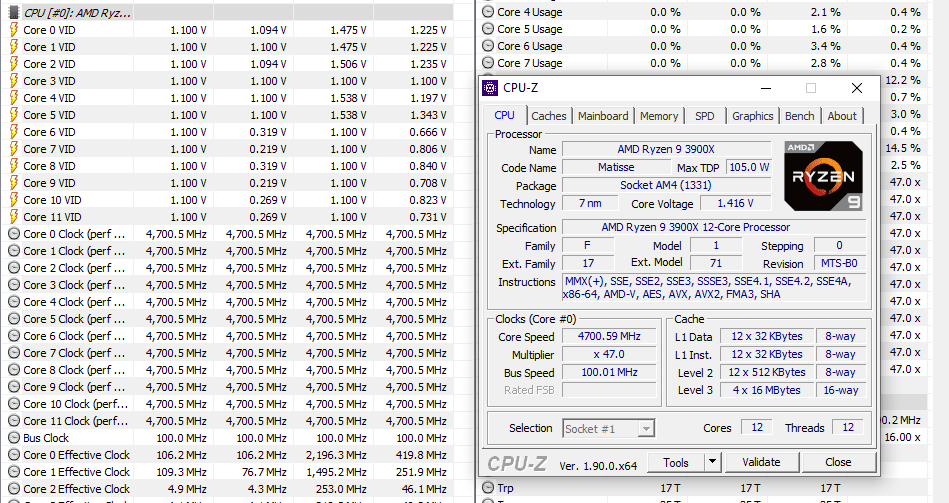Switch to the SPD tab
The height and width of the screenshot is (503, 949).
click(704, 116)
